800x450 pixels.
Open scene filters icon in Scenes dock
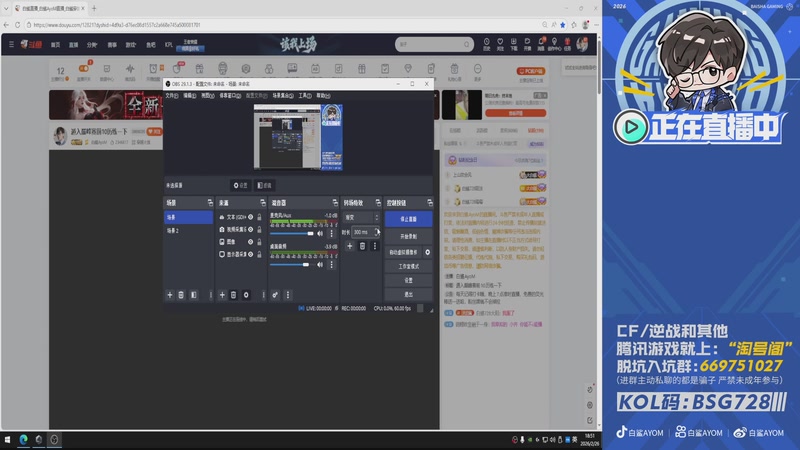(194, 295)
